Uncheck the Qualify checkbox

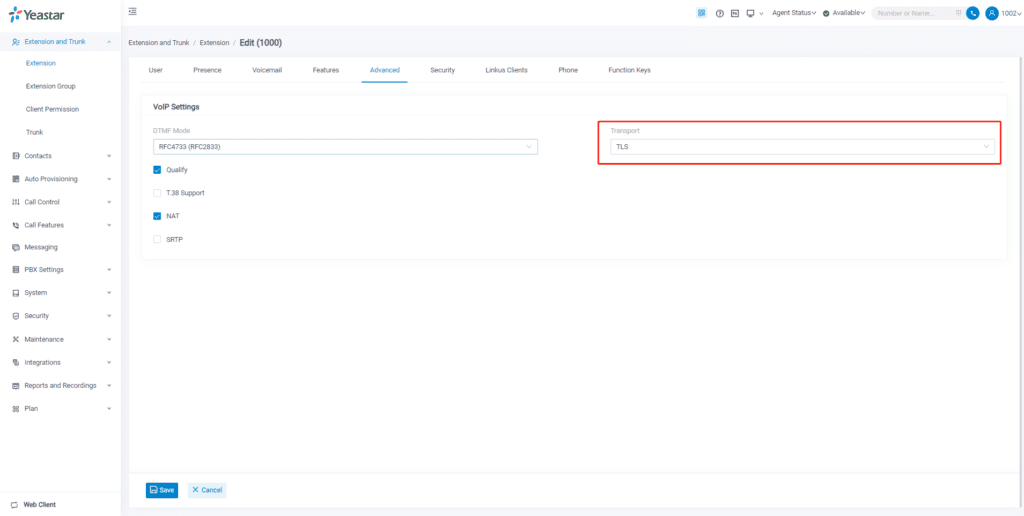(157, 170)
